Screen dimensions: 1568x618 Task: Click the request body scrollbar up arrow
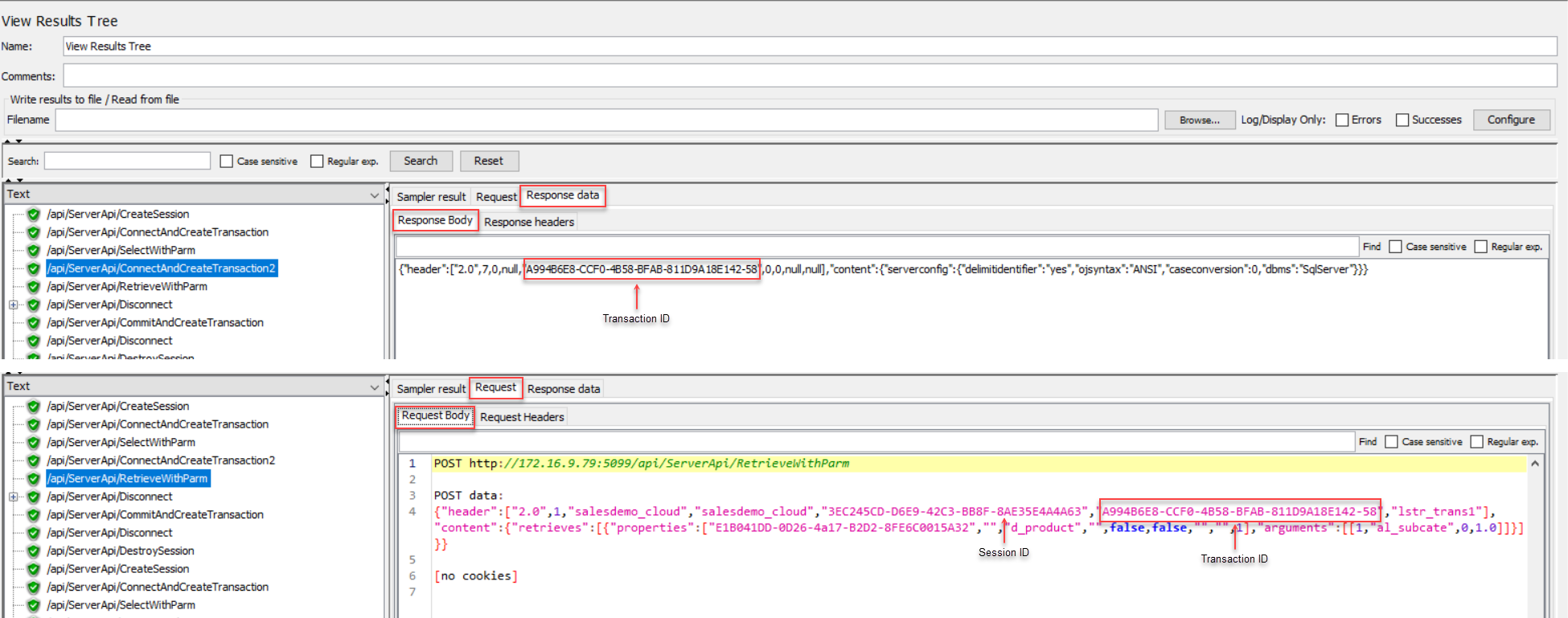click(x=1534, y=464)
